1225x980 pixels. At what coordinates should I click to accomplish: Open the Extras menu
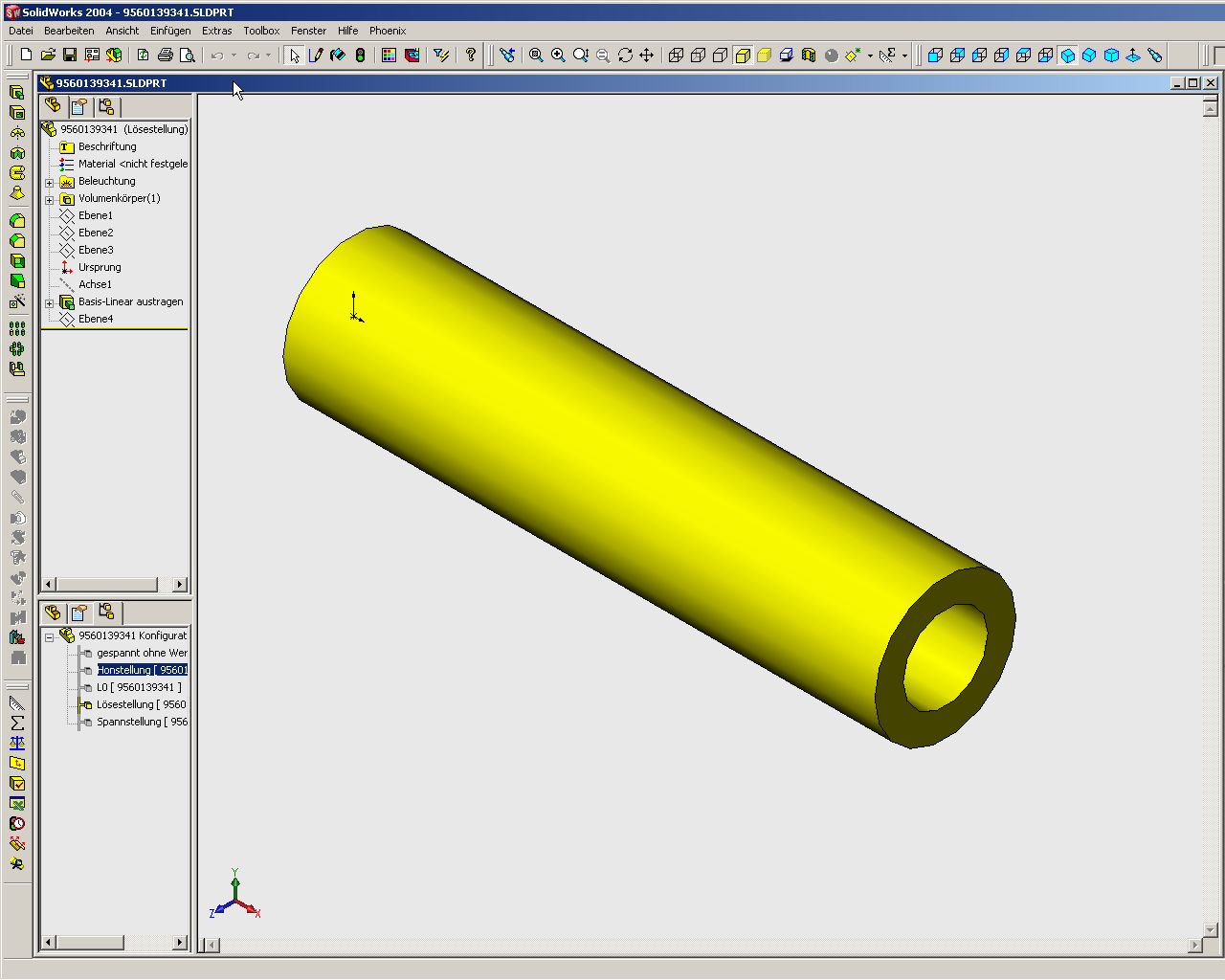217,31
